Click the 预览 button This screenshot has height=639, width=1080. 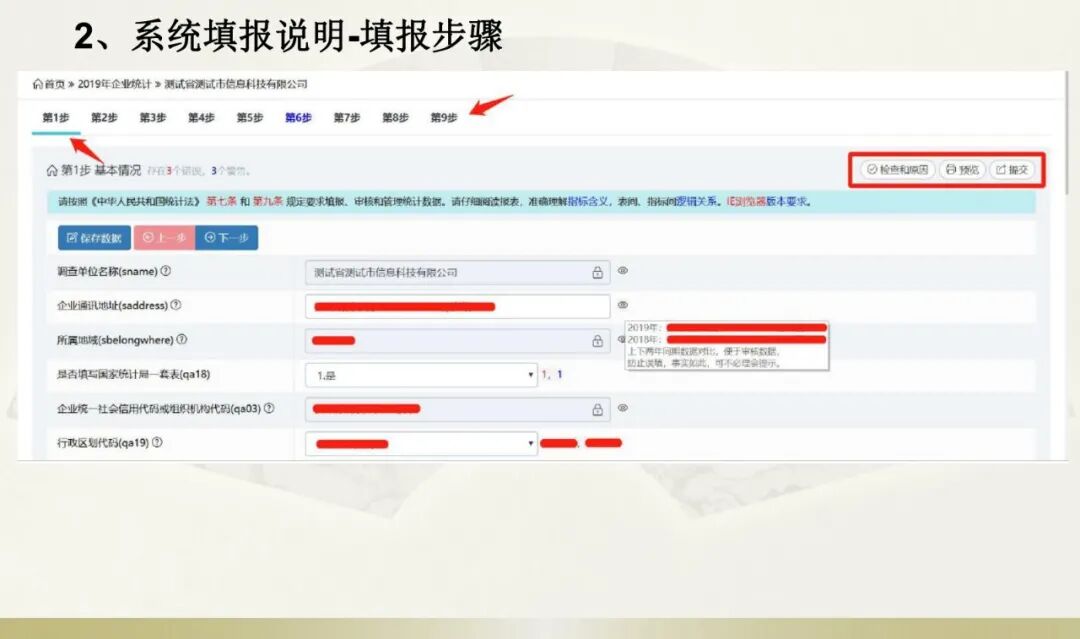pos(962,169)
